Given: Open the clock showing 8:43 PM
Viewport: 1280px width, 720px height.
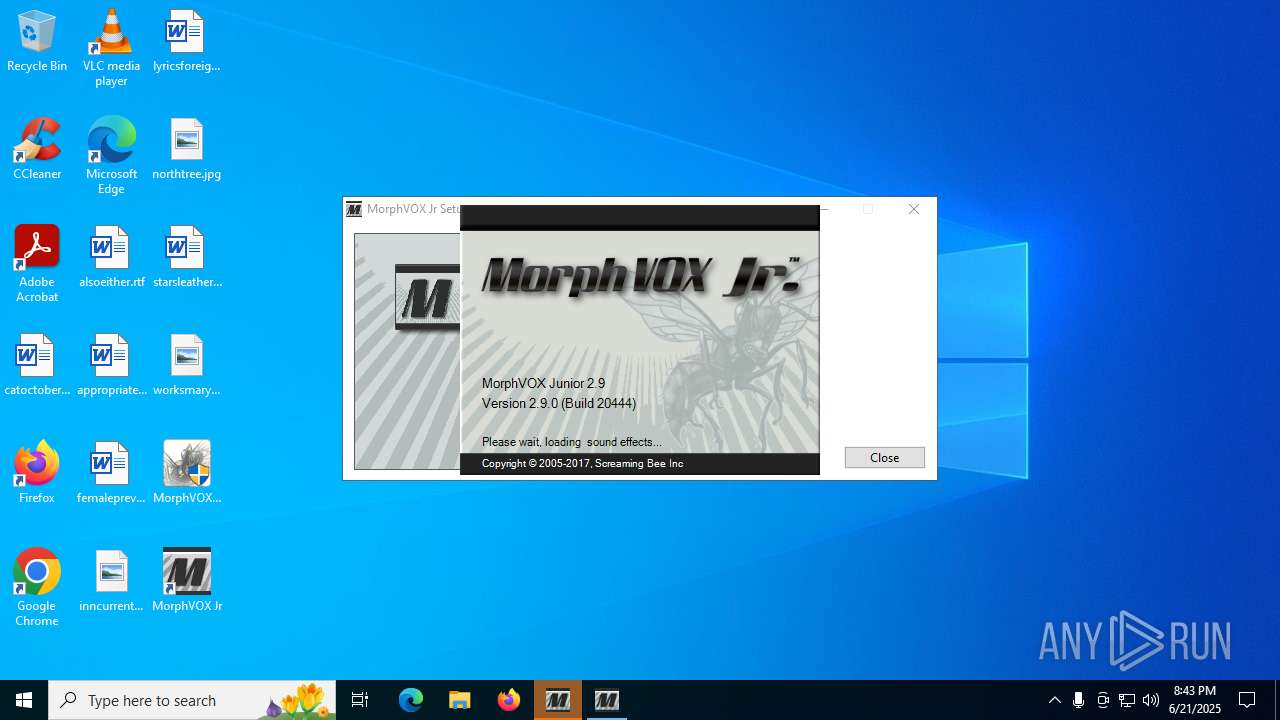Looking at the screenshot, I should click(1195, 700).
